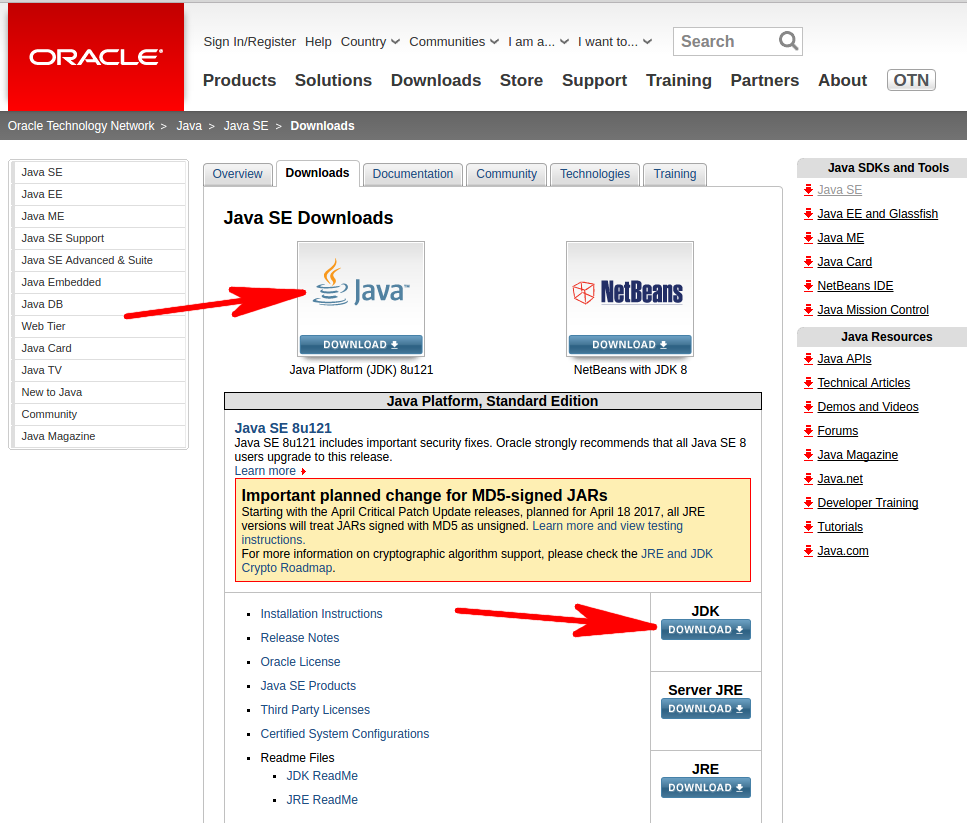This screenshot has height=823, width=967.
Task: Open the Release Notes link
Action: coord(300,638)
